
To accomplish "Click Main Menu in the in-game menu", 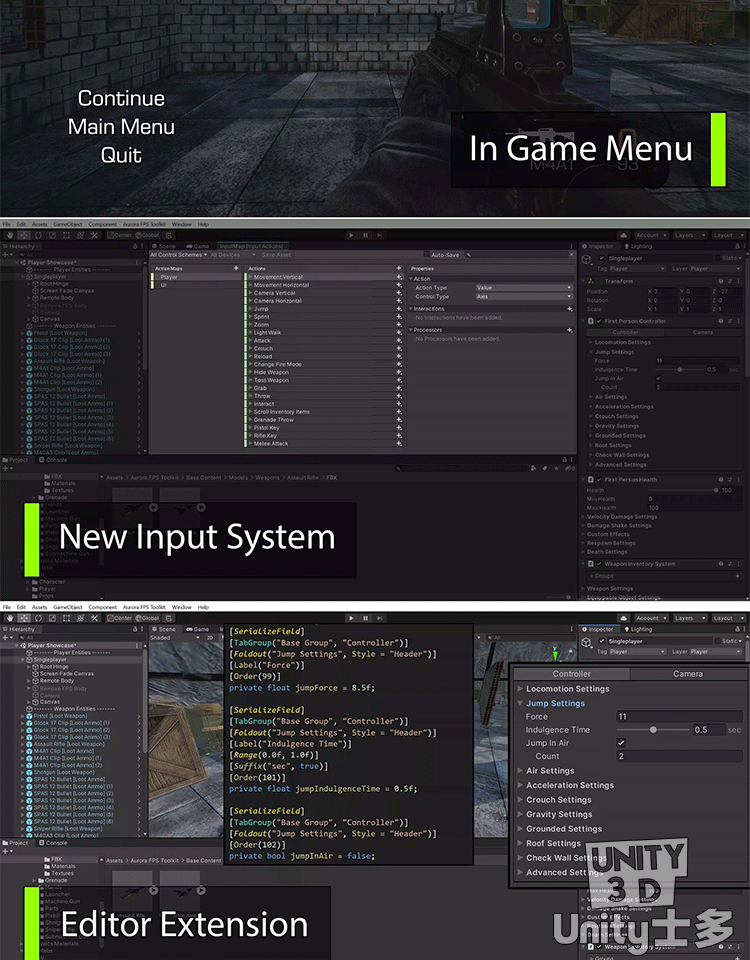I will tap(121, 127).
